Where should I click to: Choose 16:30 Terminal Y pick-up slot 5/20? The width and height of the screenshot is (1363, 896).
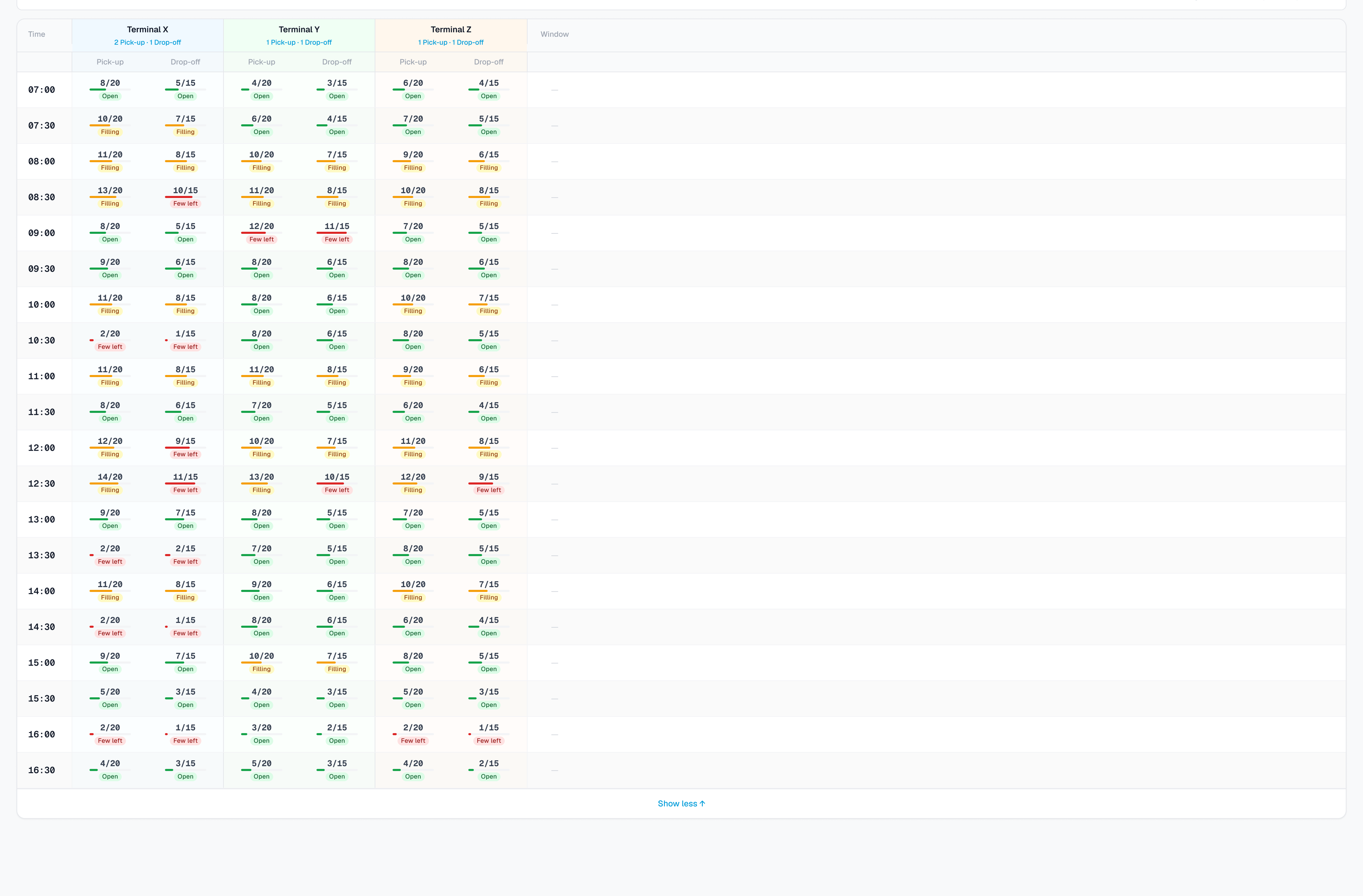point(262,770)
